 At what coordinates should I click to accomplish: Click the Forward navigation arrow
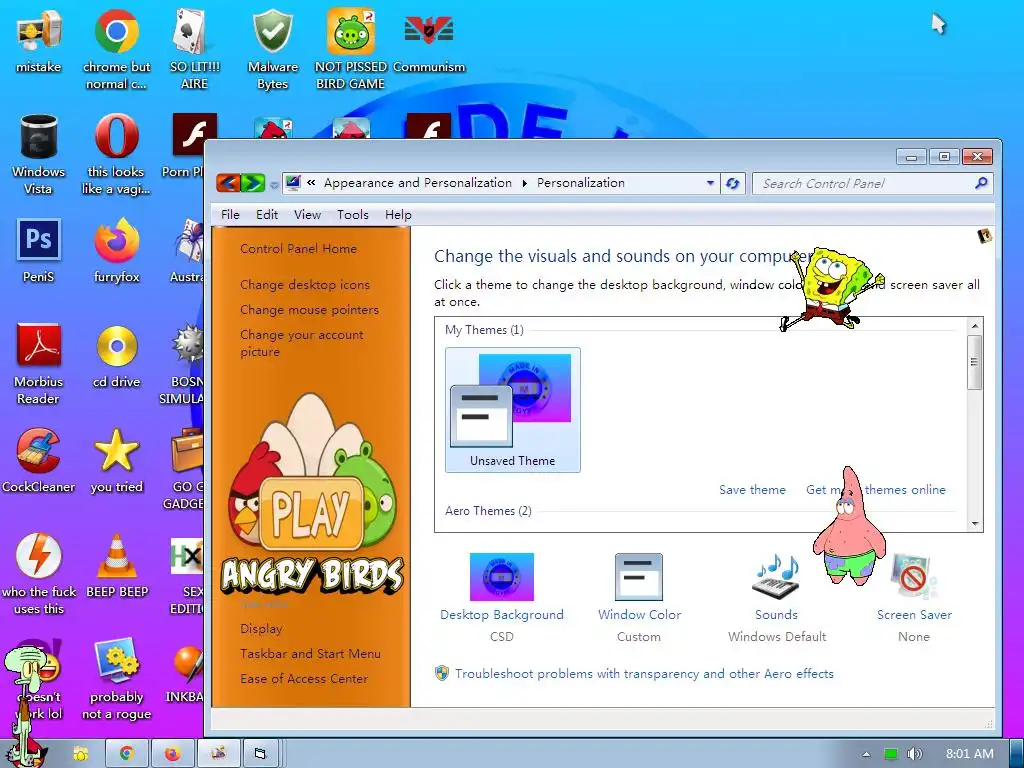point(253,184)
